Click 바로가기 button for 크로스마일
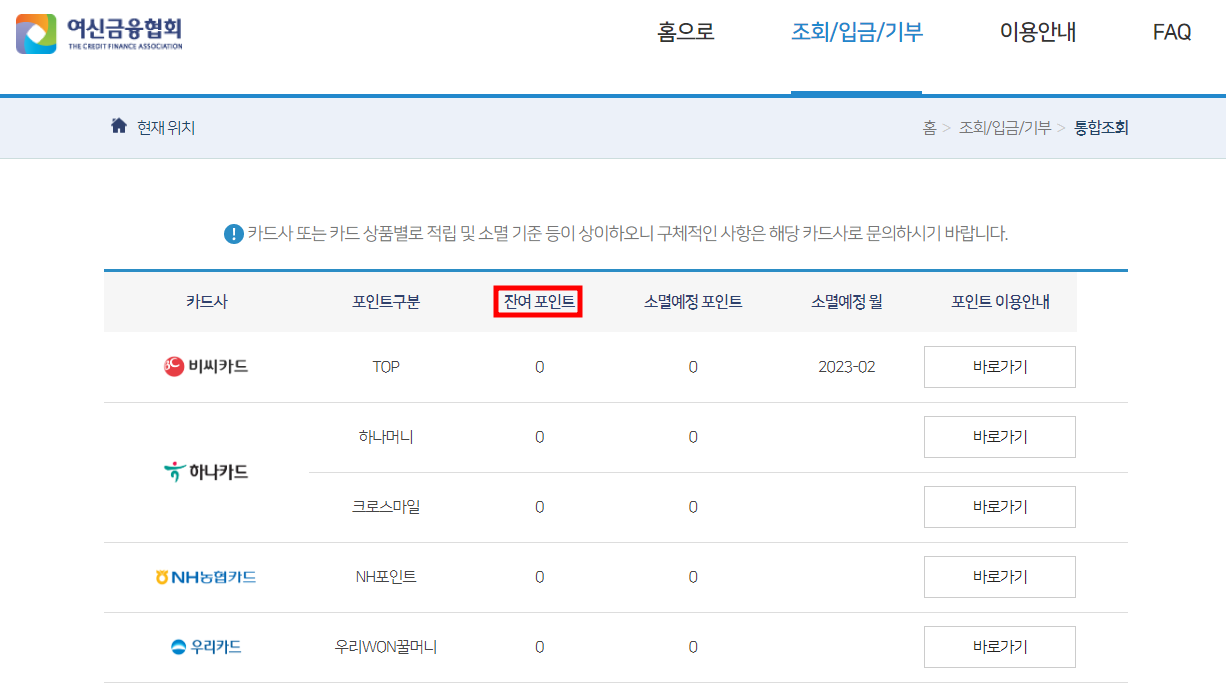Screen dimensions: 1226x683 [1000, 507]
